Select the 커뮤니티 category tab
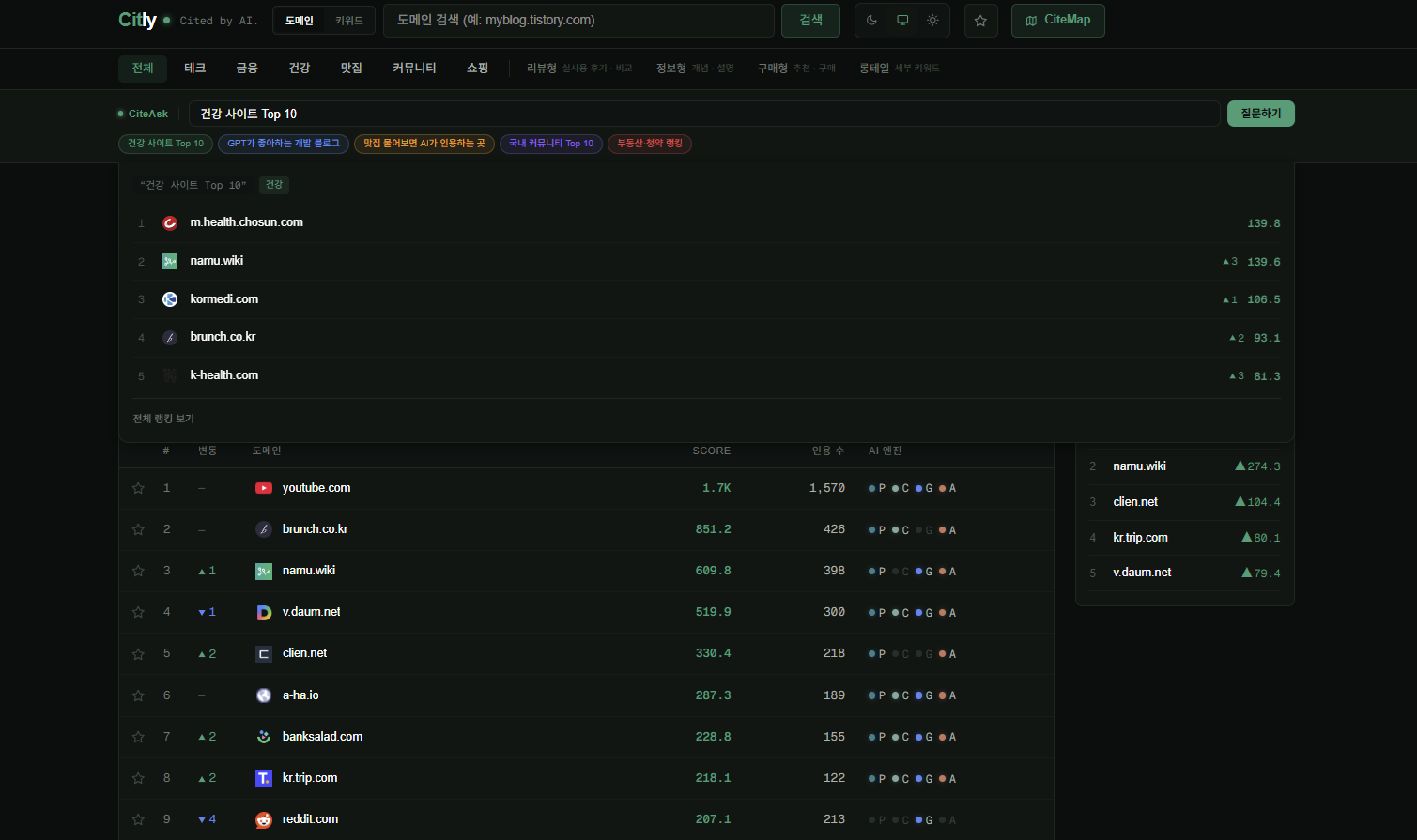 coord(414,69)
